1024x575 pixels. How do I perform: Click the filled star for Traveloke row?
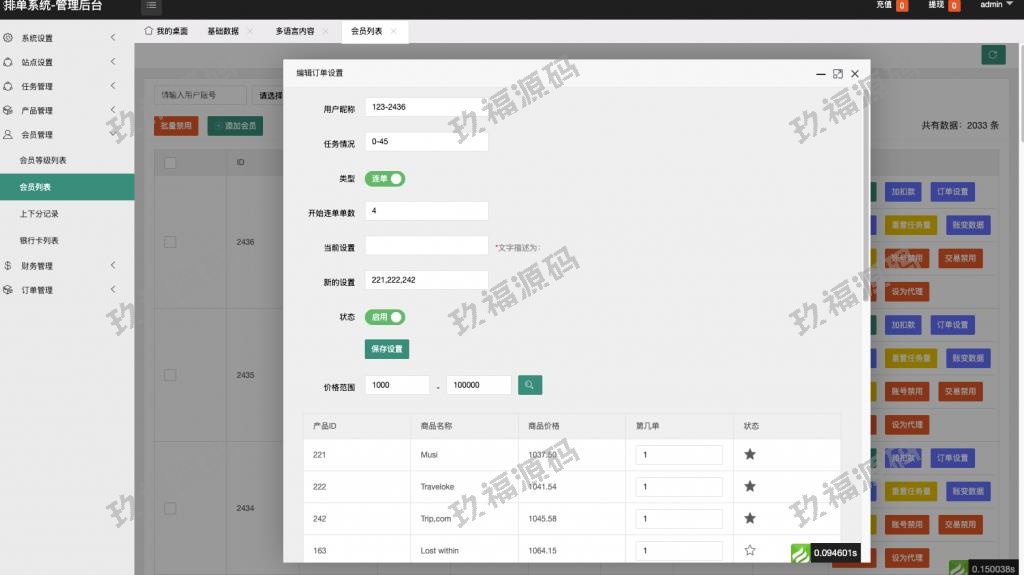pos(750,487)
